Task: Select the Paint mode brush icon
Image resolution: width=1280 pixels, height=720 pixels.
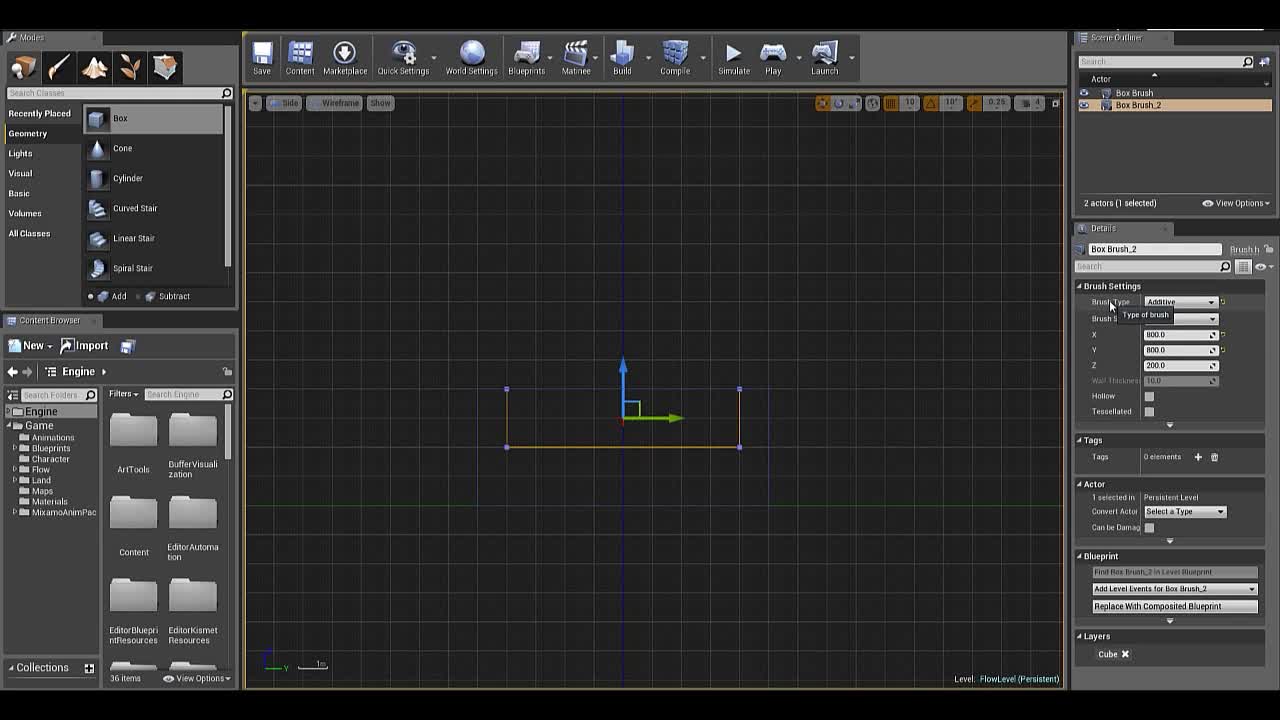Action: 58,67
